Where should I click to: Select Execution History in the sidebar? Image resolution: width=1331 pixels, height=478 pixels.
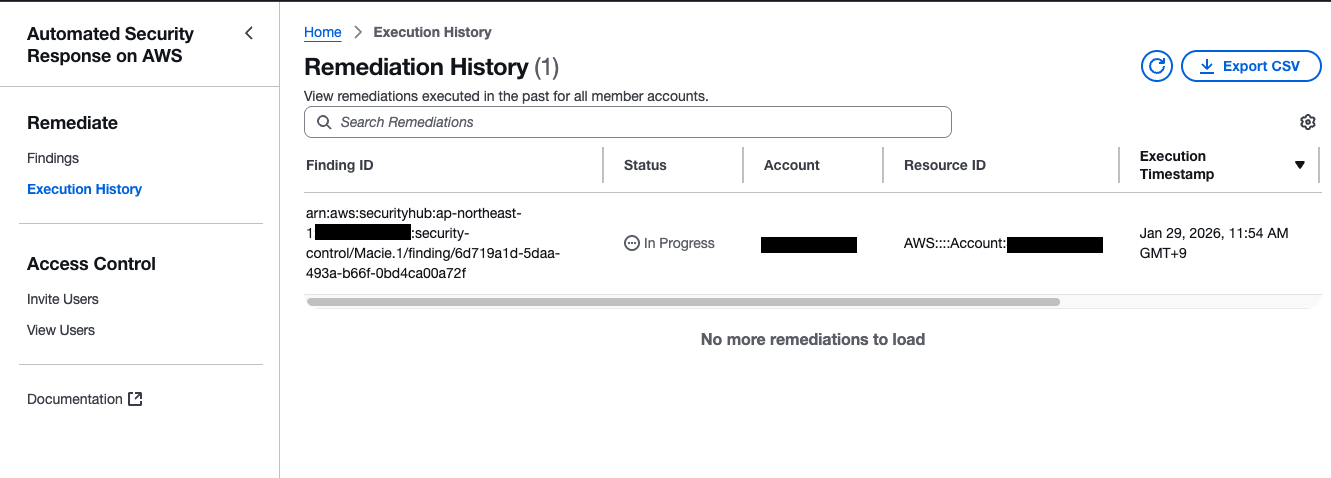84,189
